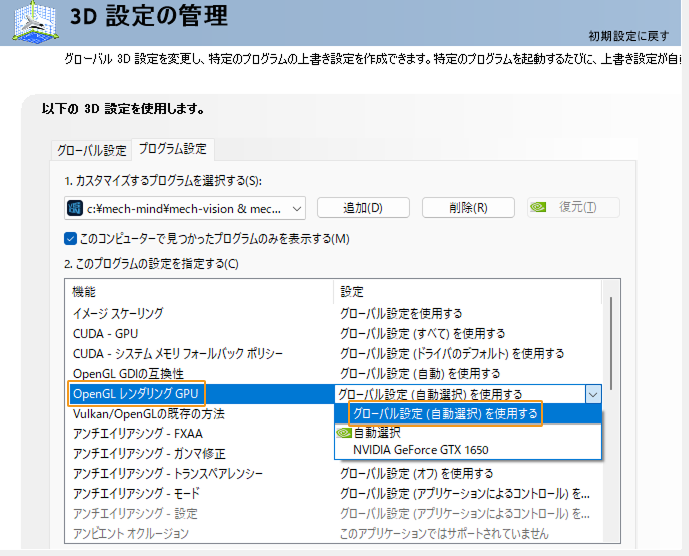Click 'グローバル設定 (オフ) を使用する' value
Viewport: 689px width, 556px height.
[416, 473]
